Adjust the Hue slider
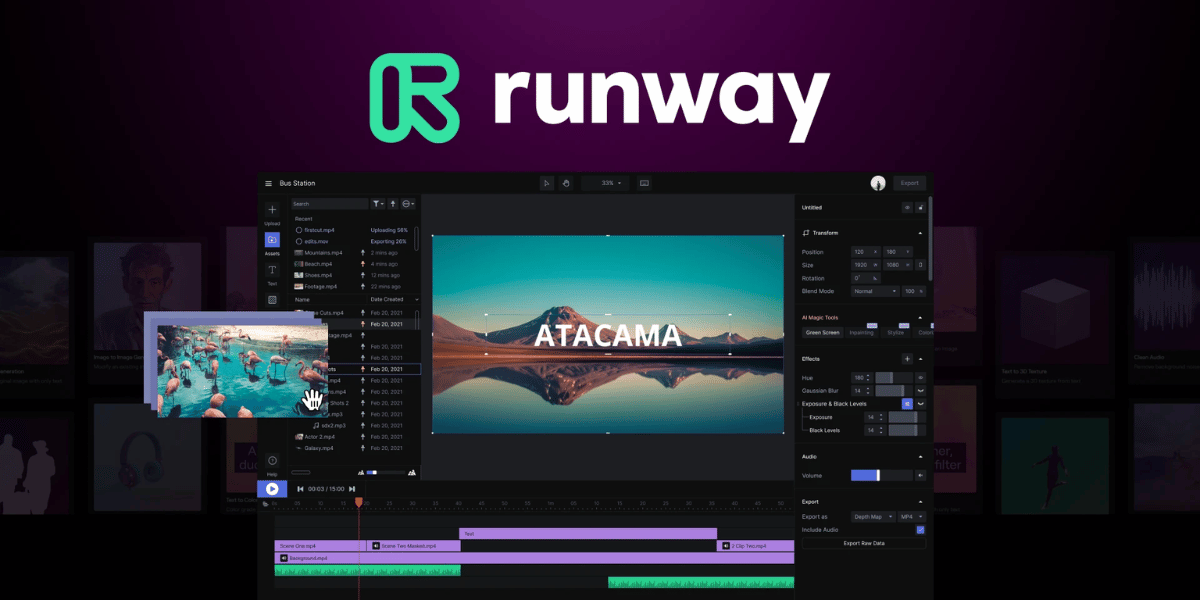 [x=895, y=377]
